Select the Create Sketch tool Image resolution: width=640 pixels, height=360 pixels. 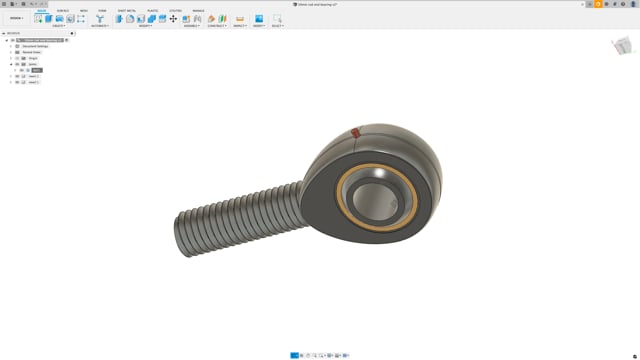coord(38,19)
